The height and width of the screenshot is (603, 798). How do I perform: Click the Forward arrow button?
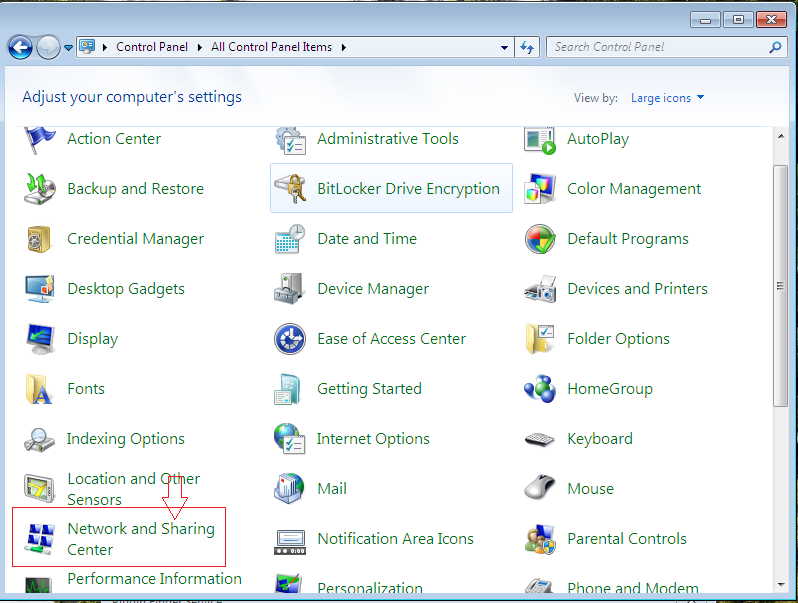click(48, 48)
